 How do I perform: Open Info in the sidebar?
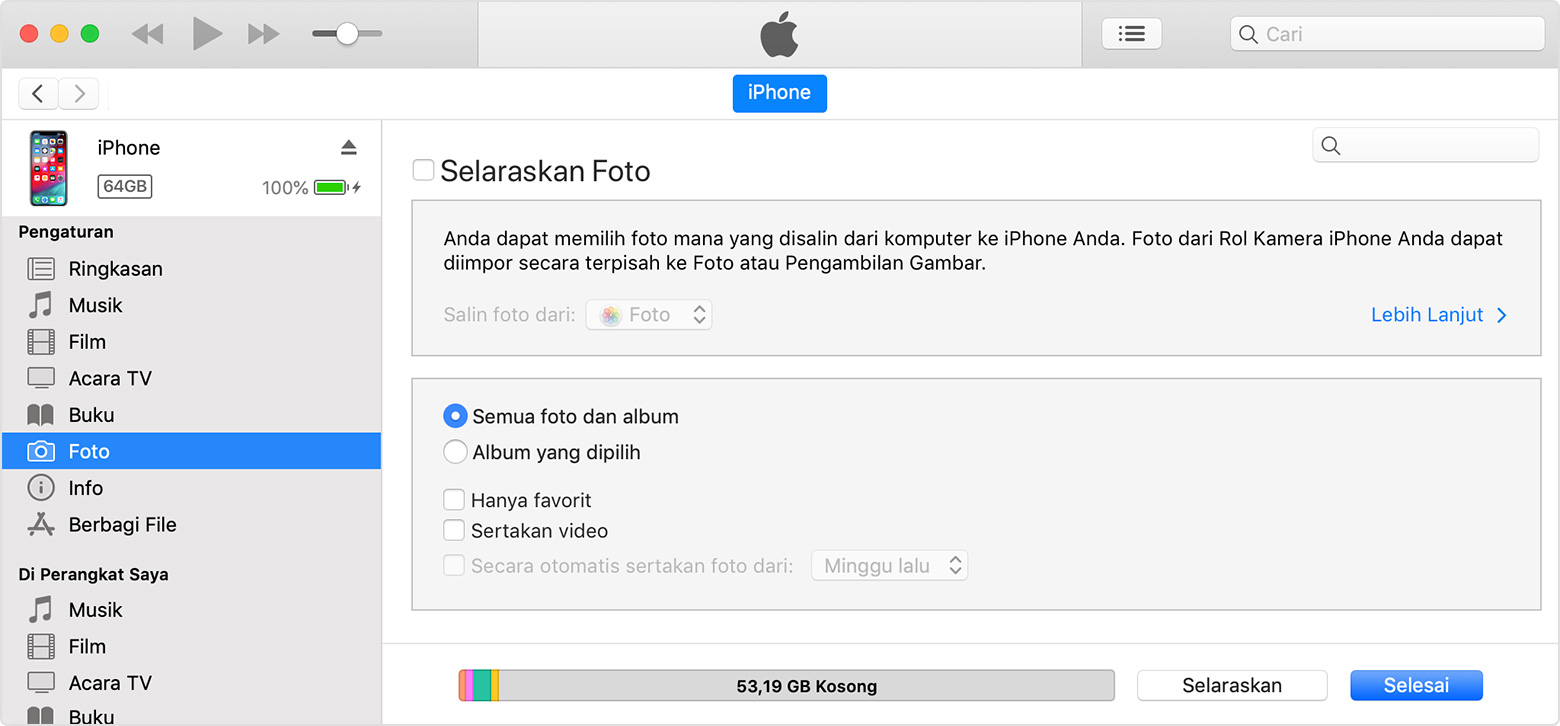[191, 488]
